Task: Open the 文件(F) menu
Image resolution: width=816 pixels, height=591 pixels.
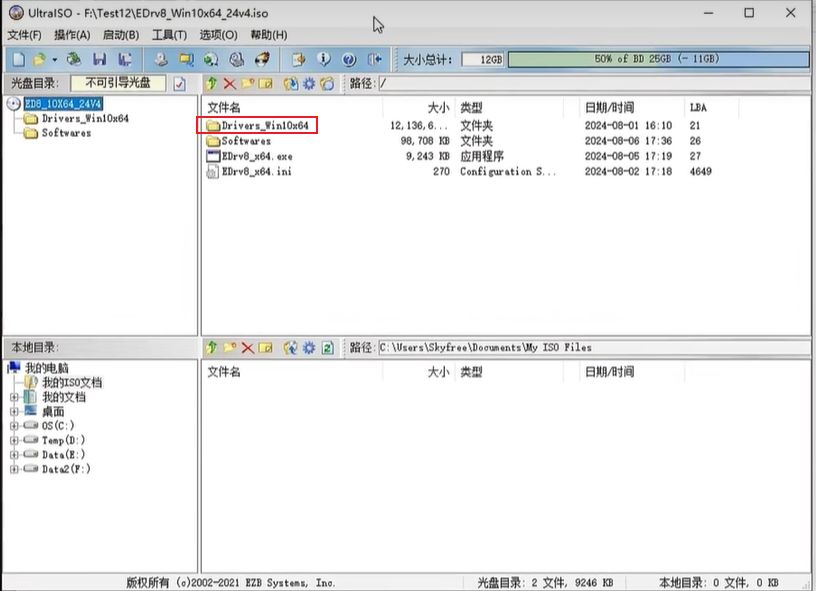Action: 24,35
